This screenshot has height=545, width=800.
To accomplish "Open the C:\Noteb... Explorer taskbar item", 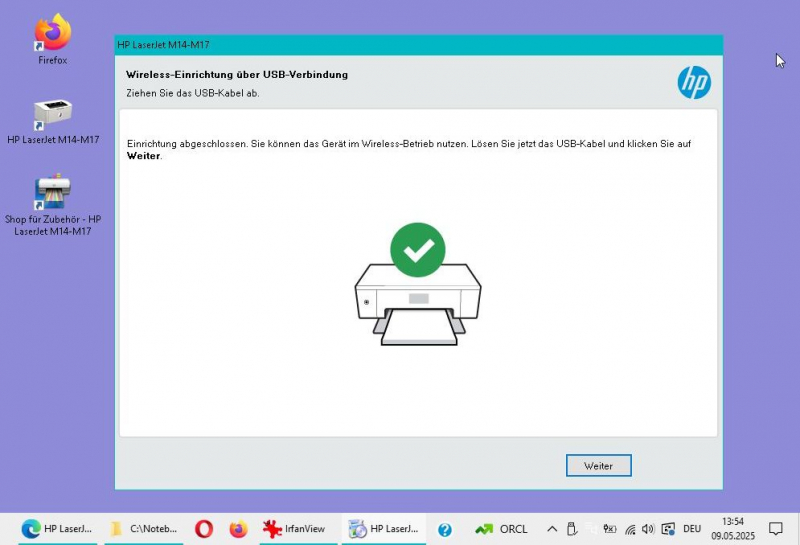I will (144, 529).
